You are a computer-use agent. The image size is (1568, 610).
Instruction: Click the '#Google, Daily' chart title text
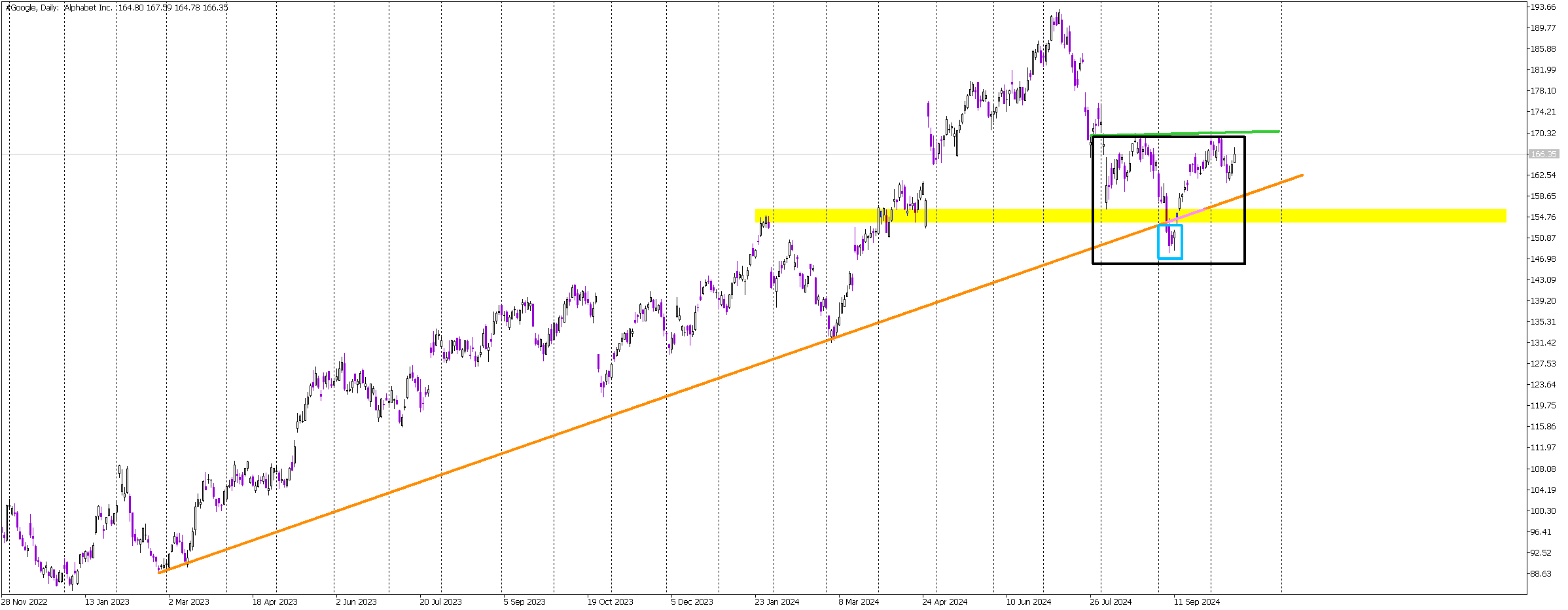[x=32, y=8]
